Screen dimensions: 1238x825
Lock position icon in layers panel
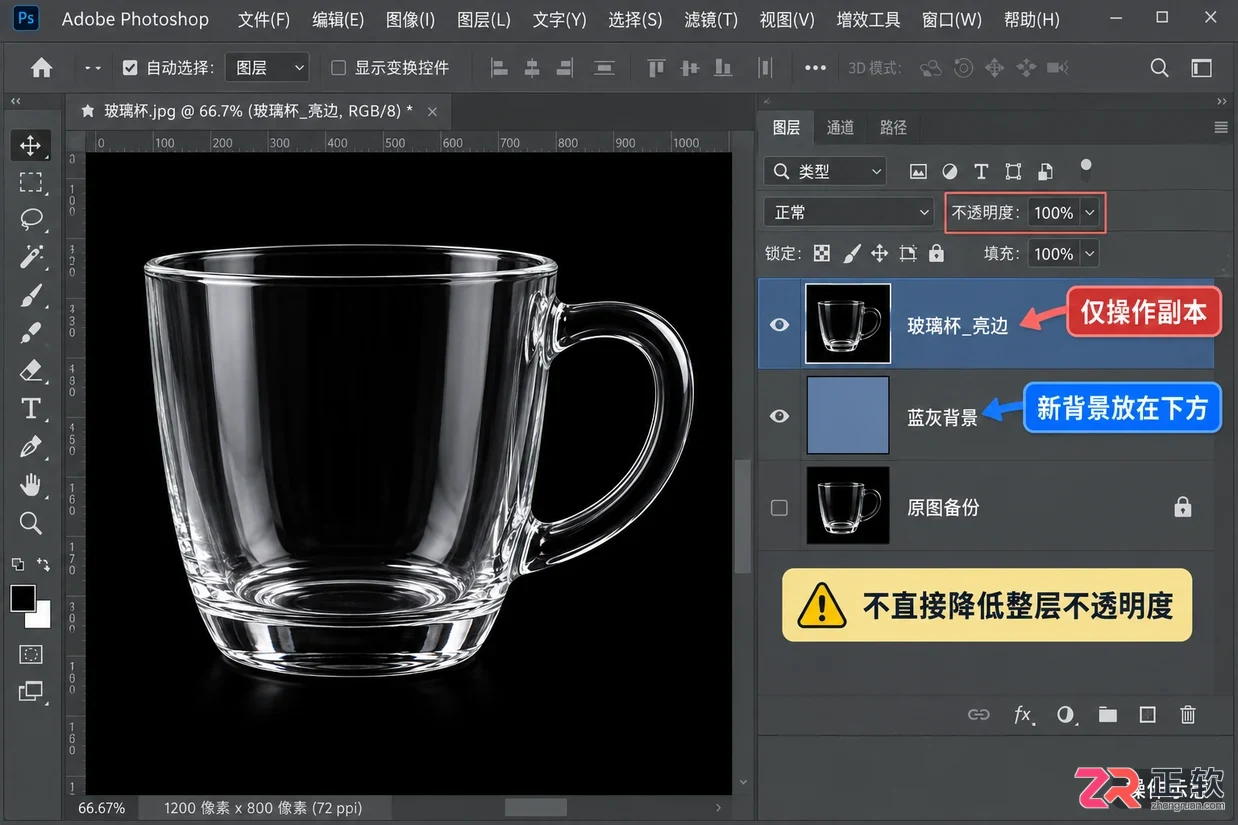coord(879,254)
